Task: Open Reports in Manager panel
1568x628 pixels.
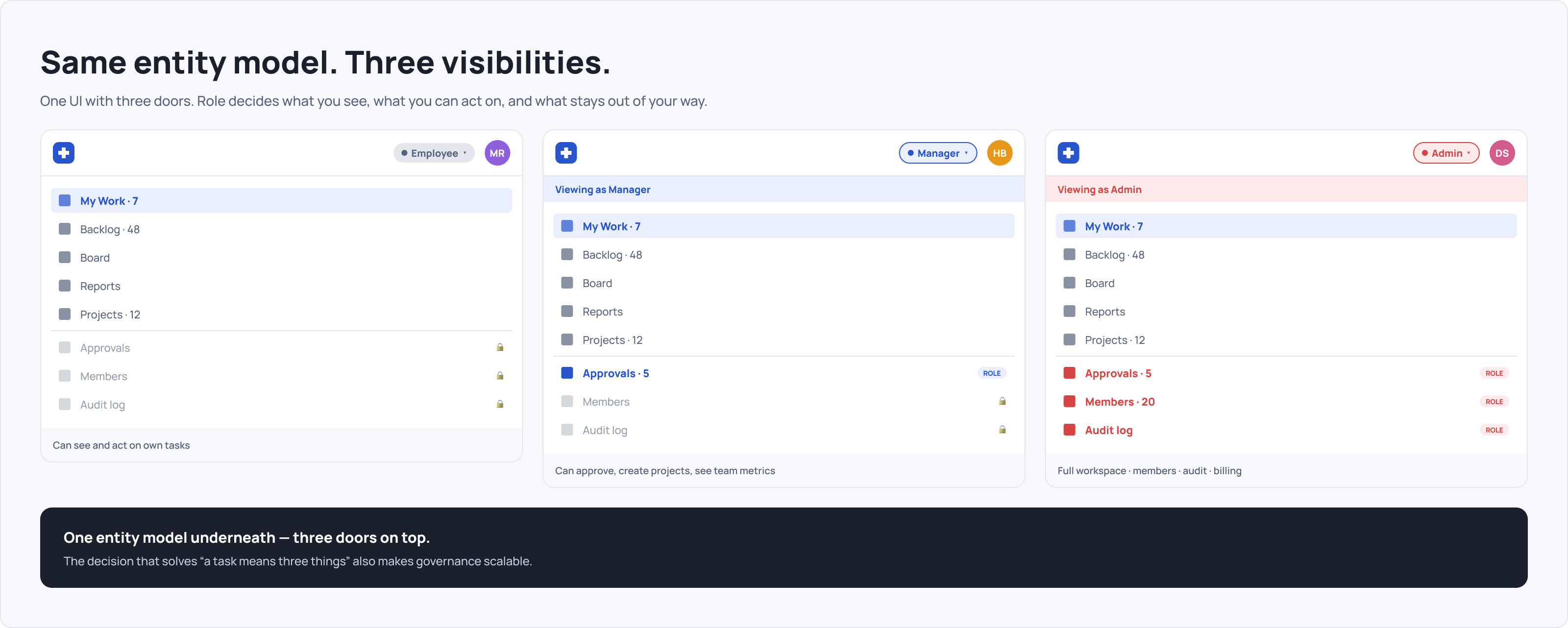Action: (784, 312)
